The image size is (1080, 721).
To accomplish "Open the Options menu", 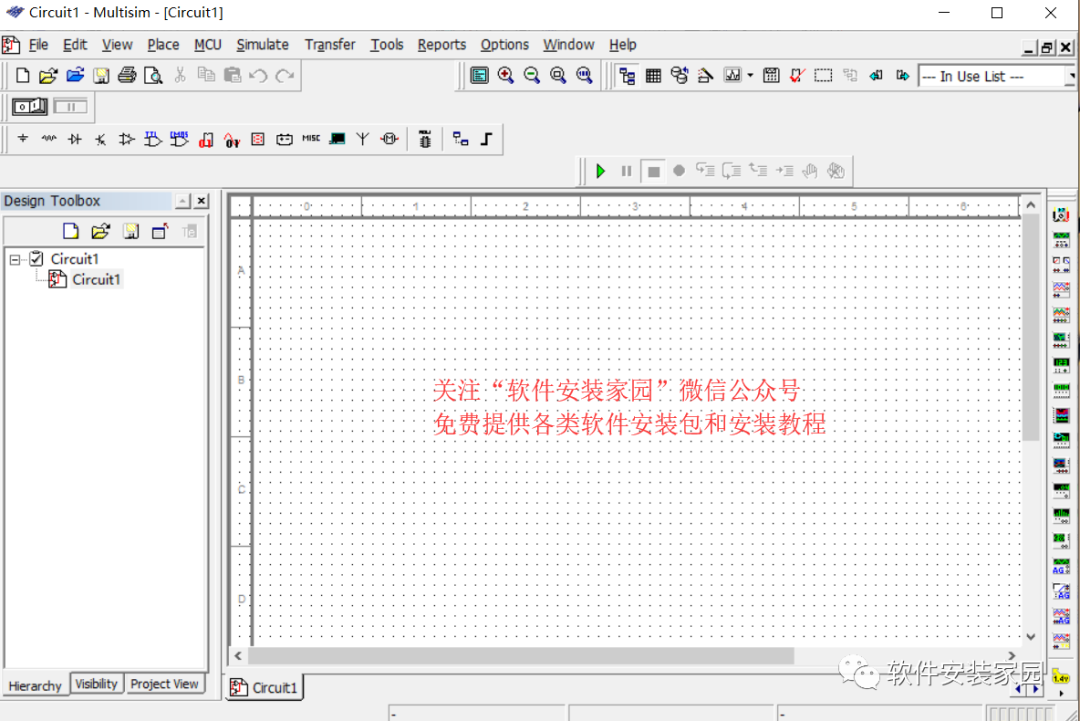I will pos(505,45).
